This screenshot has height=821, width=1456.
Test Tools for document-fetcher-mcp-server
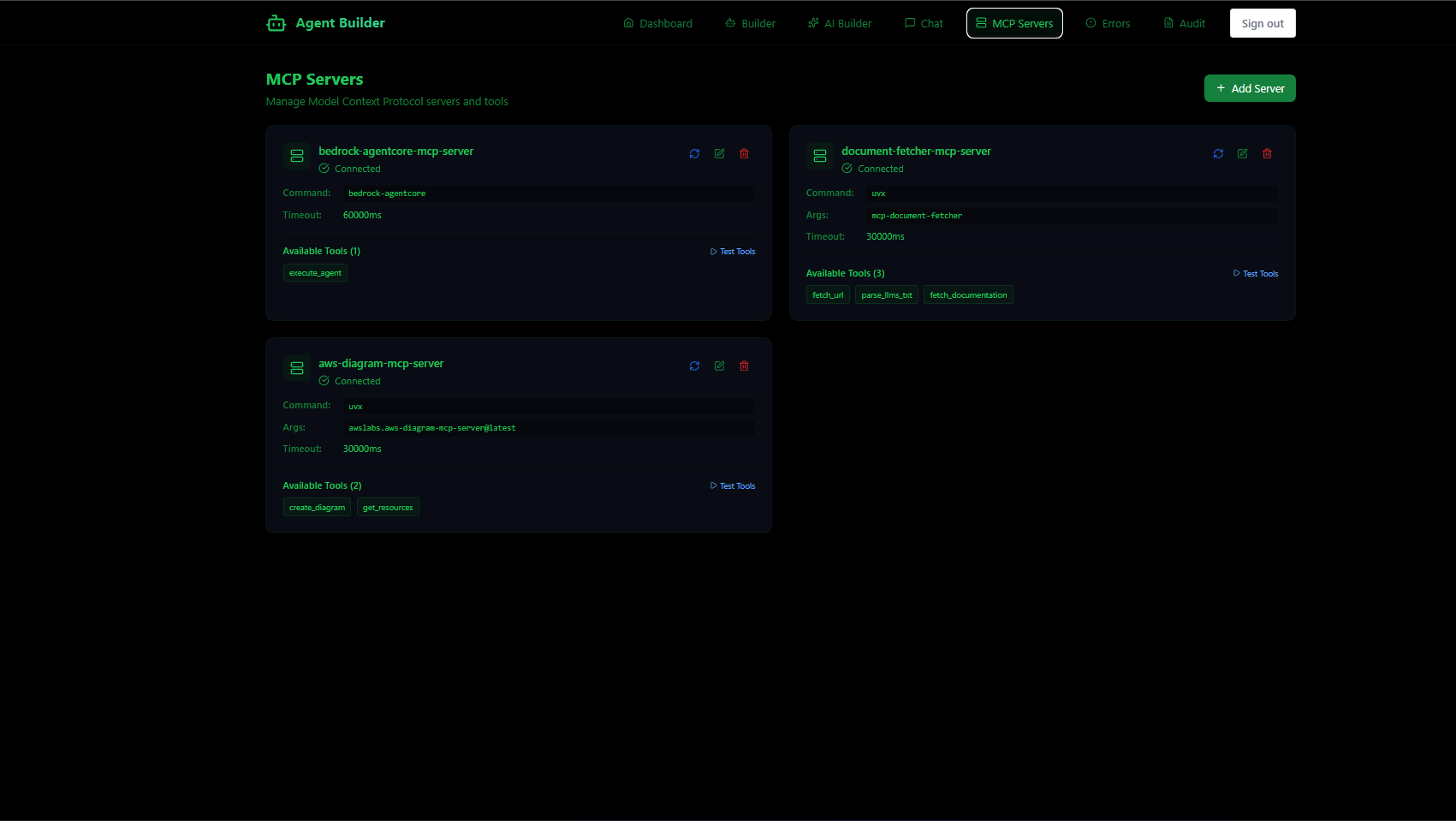1256,274
